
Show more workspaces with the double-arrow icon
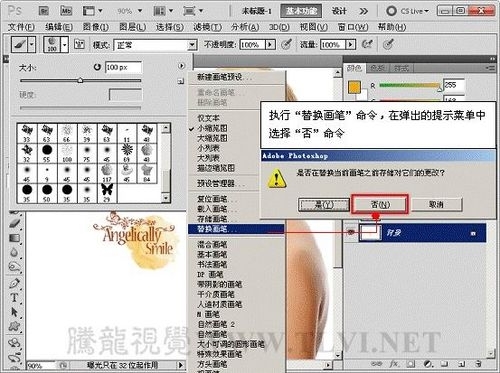[363, 11]
